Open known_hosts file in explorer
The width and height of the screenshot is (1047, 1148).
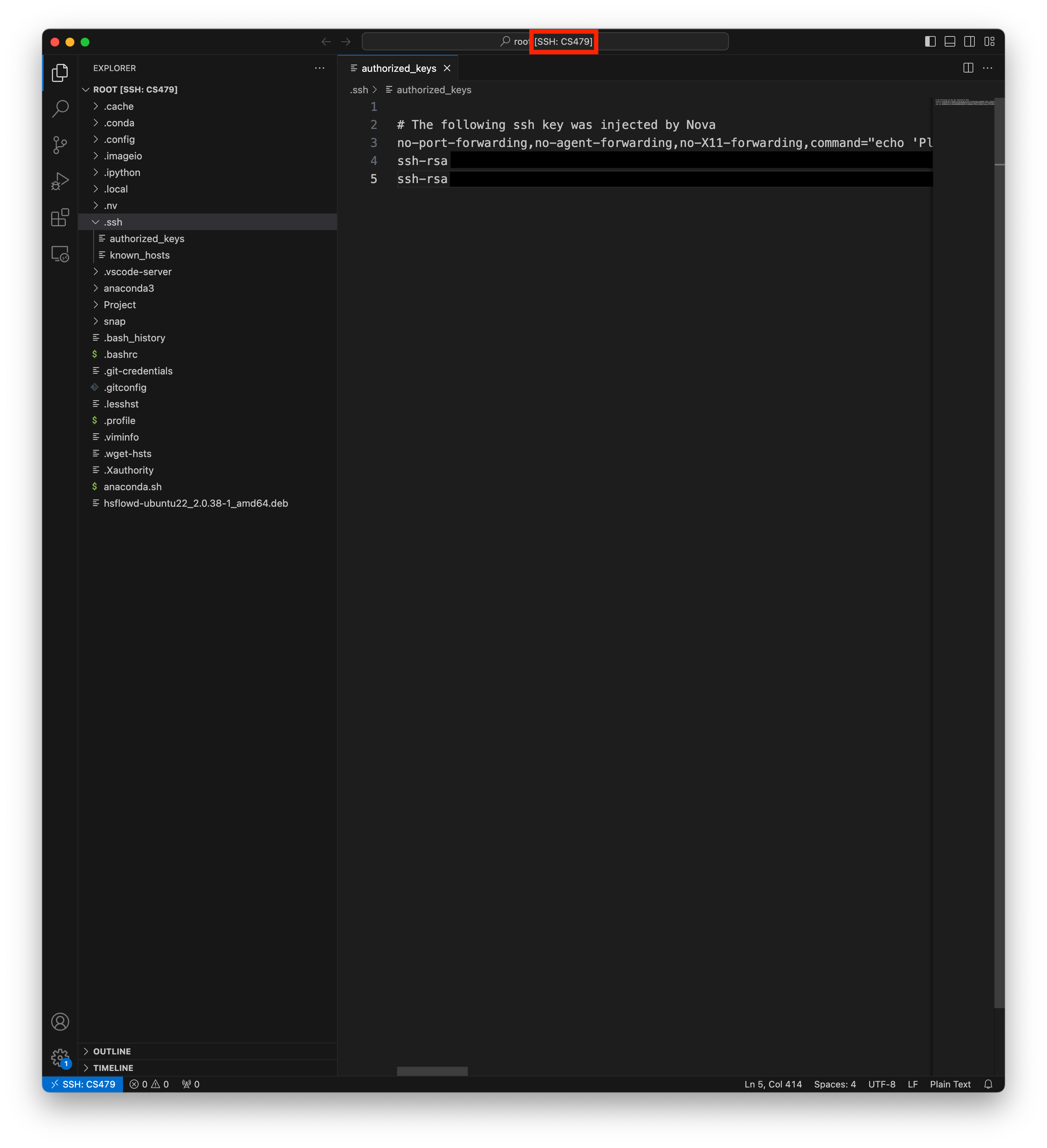point(140,255)
